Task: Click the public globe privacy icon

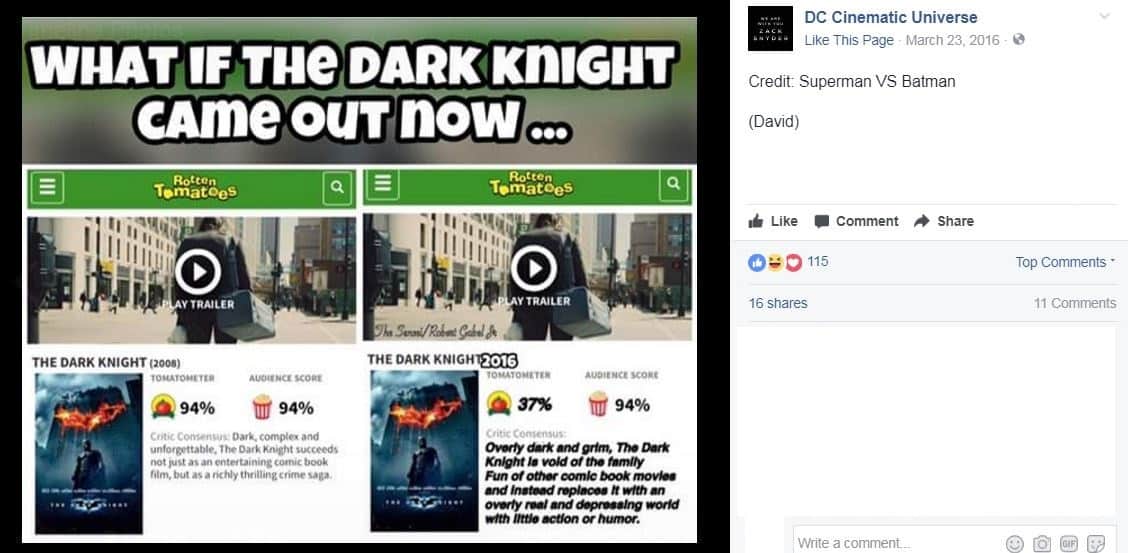Action: [x=1019, y=40]
